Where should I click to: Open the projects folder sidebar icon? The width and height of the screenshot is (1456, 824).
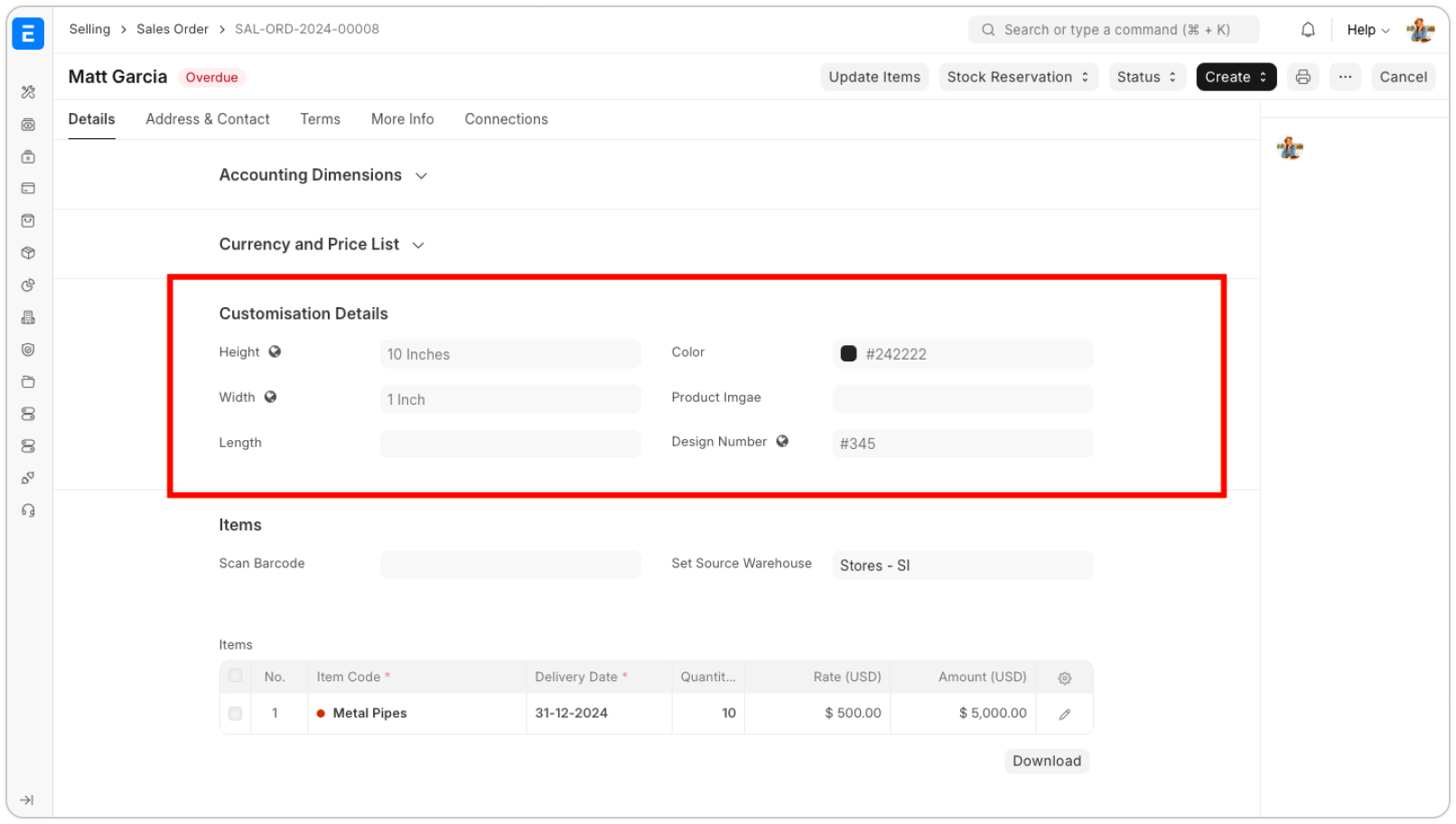pos(28,381)
